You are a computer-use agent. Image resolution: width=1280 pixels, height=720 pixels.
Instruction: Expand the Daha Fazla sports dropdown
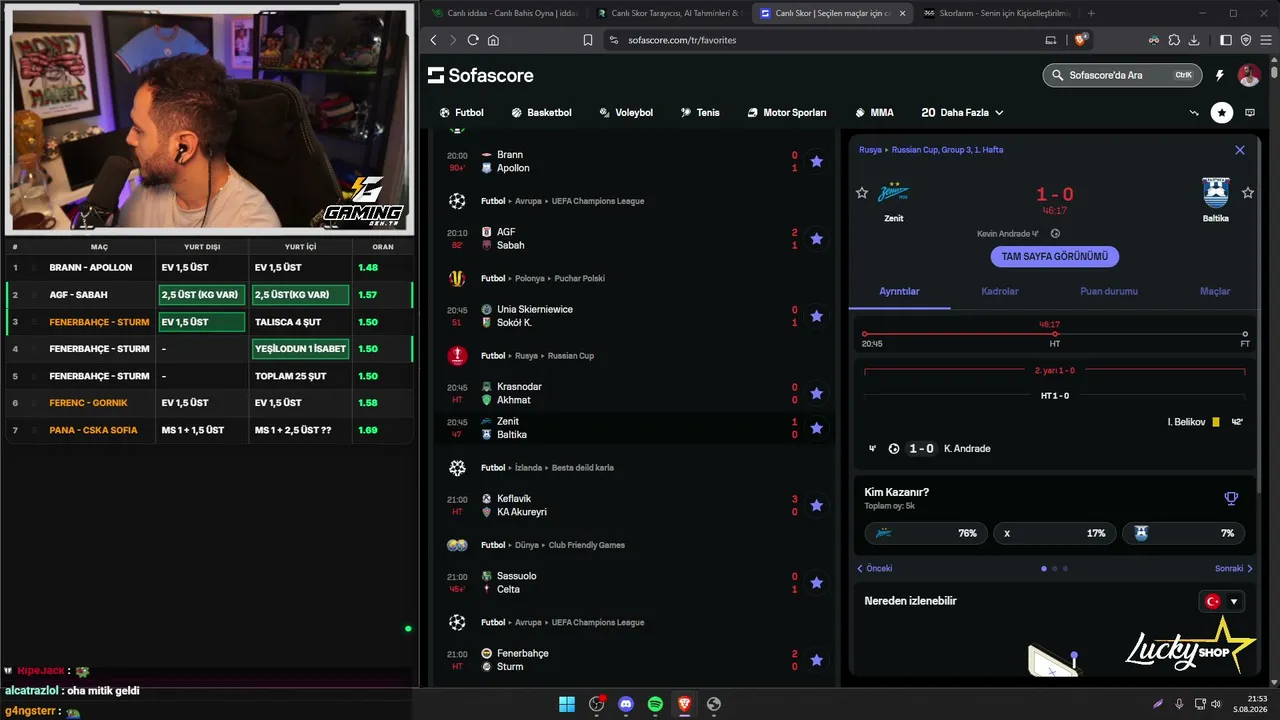pos(962,113)
